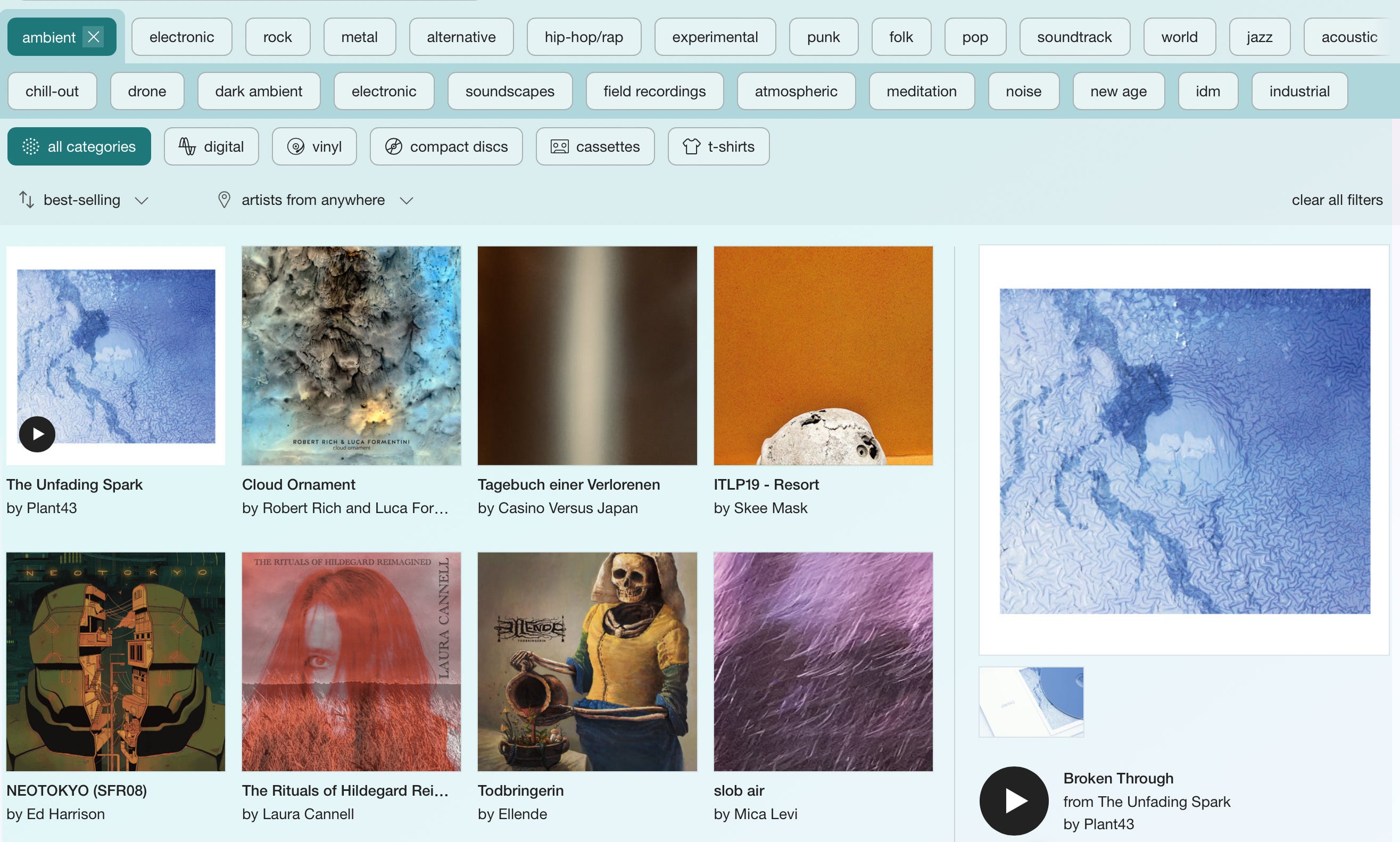The width and height of the screenshot is (1400, 842).
Task: Select the metal genre tag
Action: click(x=360, y=37)
